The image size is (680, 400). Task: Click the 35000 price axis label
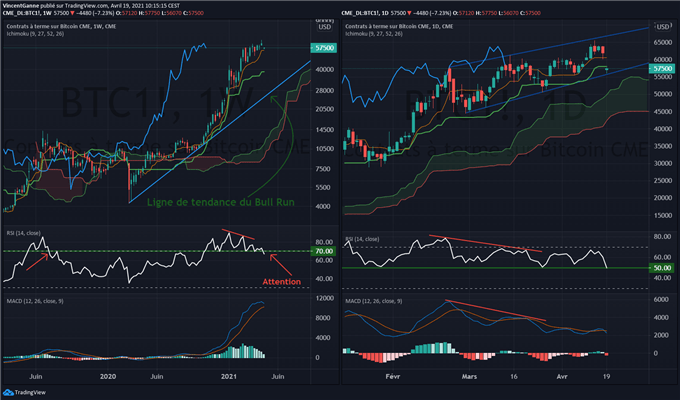click(x=663, y=146)
